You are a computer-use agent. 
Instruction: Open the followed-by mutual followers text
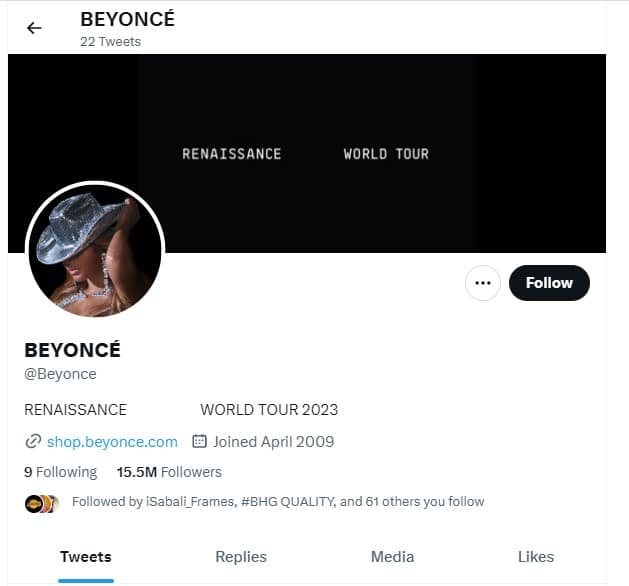pyautogui.click(x=278, y=502)
